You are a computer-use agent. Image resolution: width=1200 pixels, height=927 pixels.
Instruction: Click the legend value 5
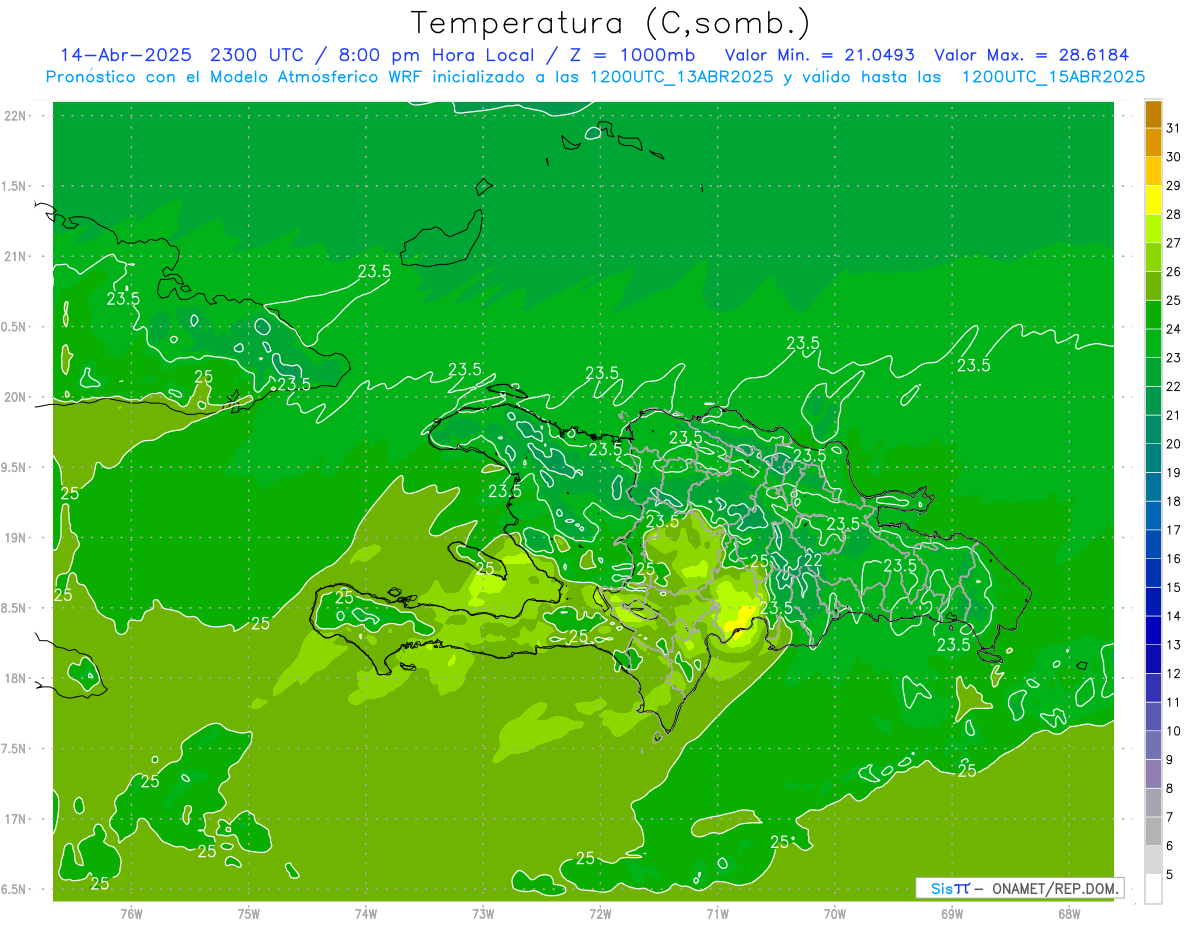point(1170,875)
